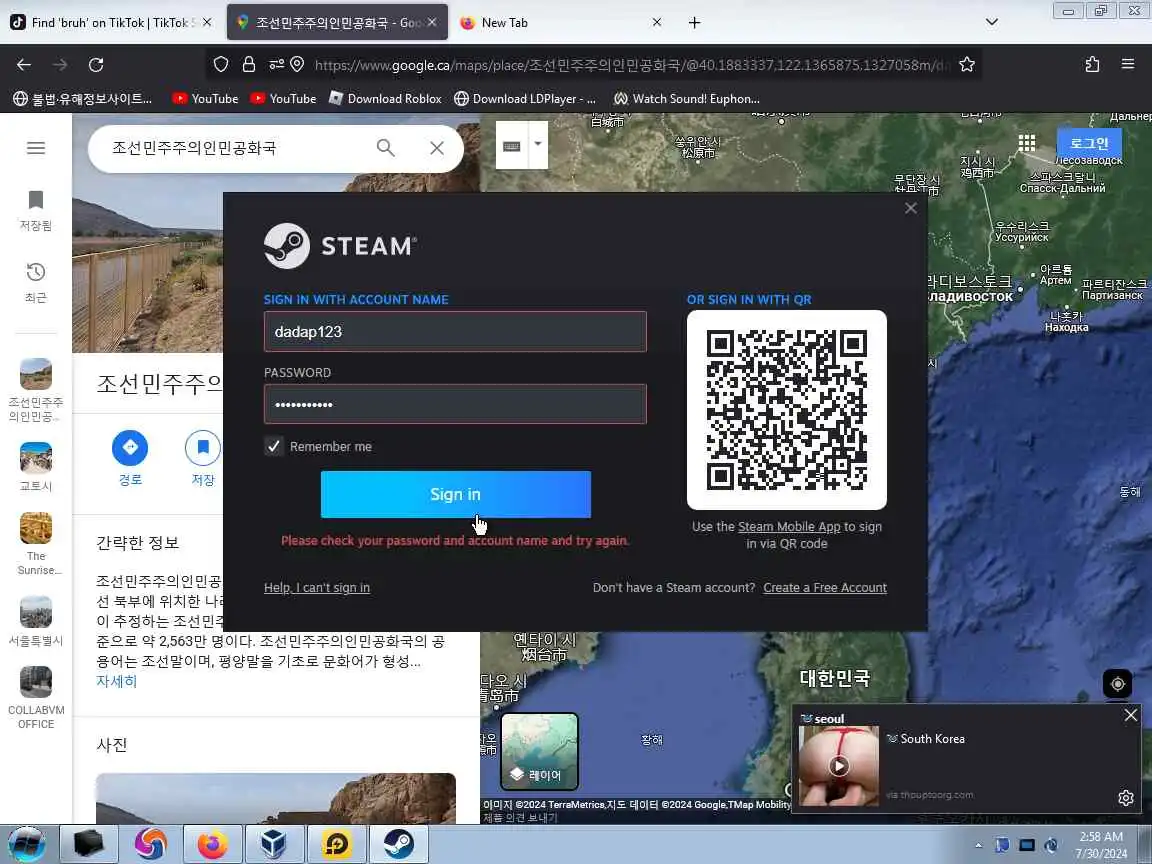Select the Google Maps browser tab
Viewport: 1152px width, 864px height.
[x=336, y=23]
